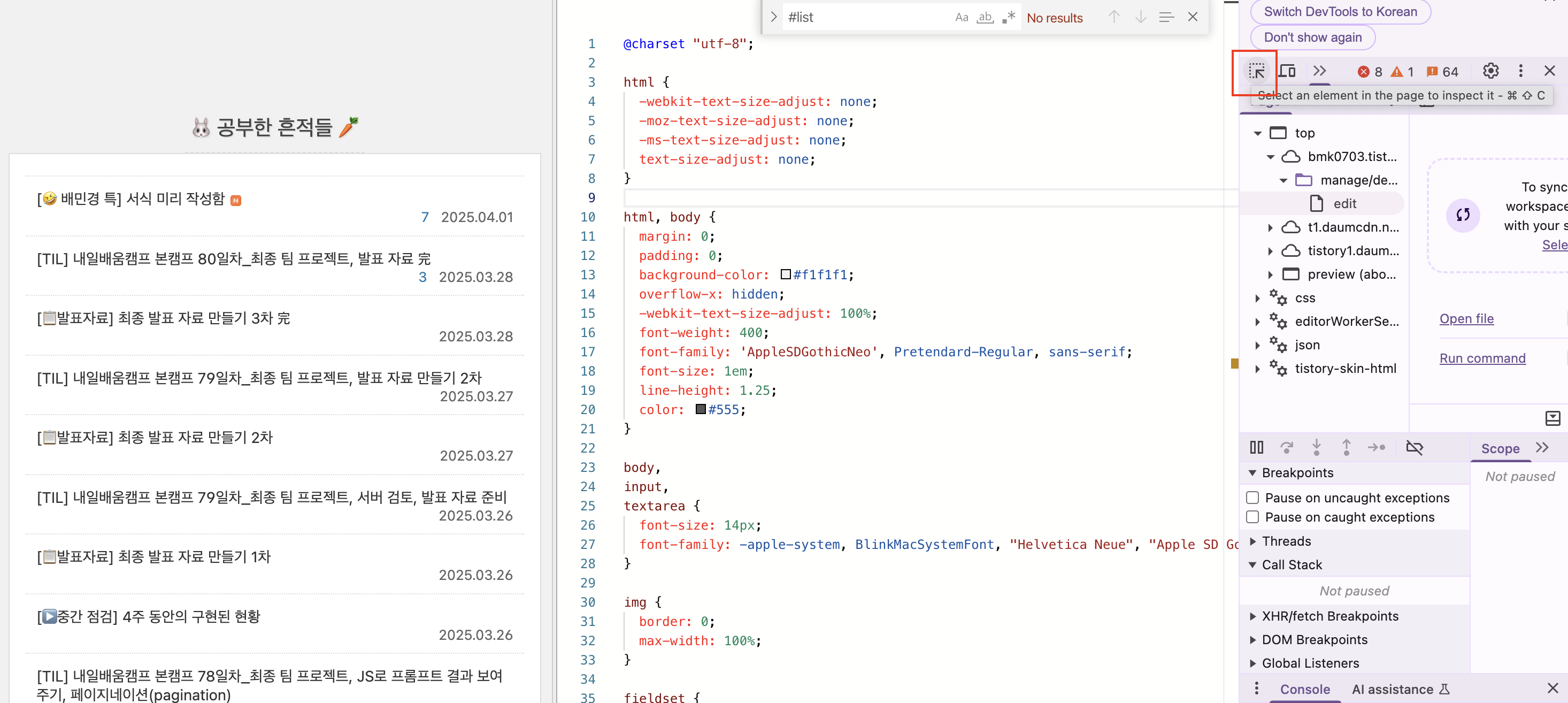
Task: Expand DOM Breakpoints section
Action: pos(1252,640)
